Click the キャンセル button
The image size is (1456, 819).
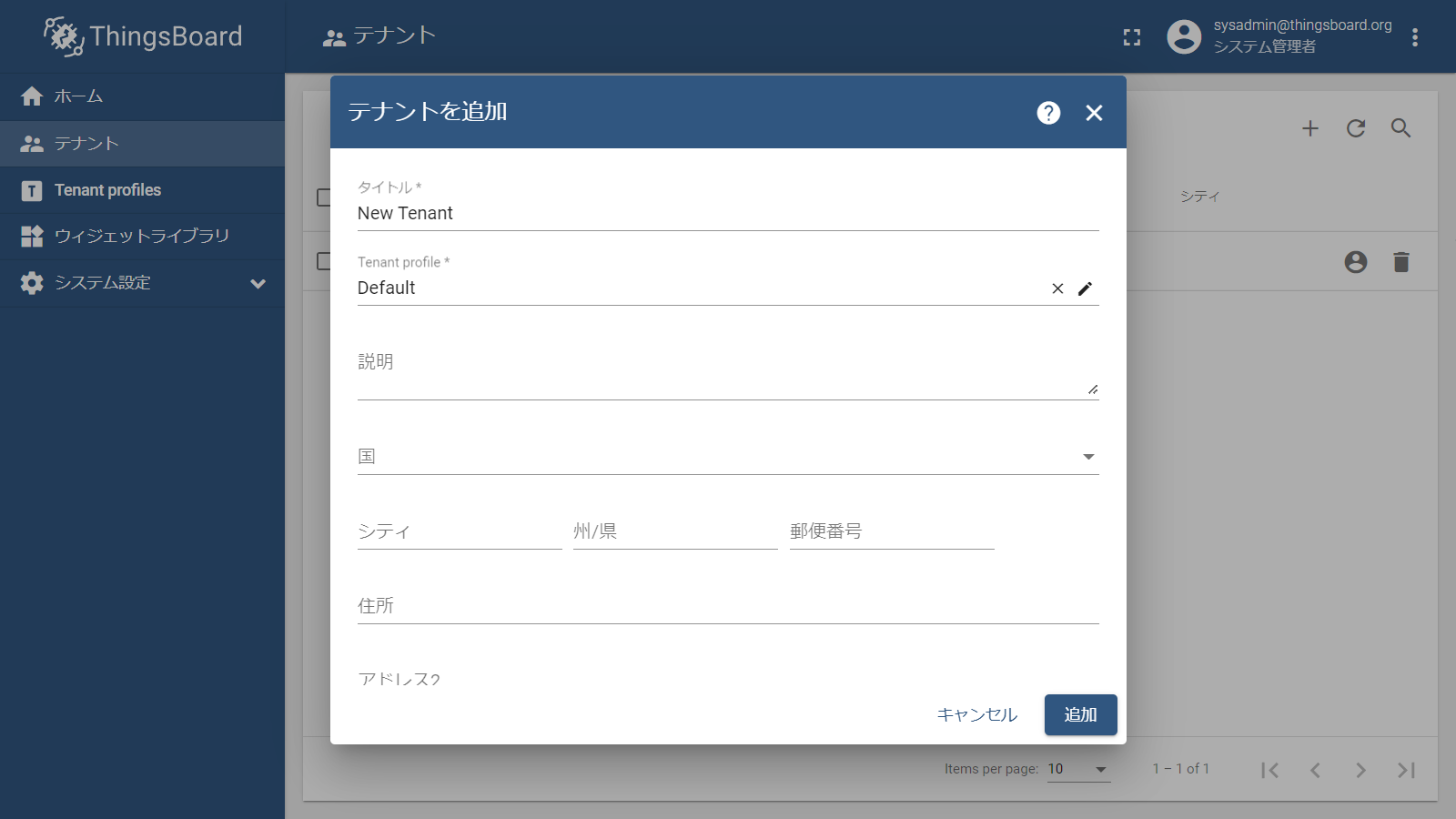coord(976,715)
